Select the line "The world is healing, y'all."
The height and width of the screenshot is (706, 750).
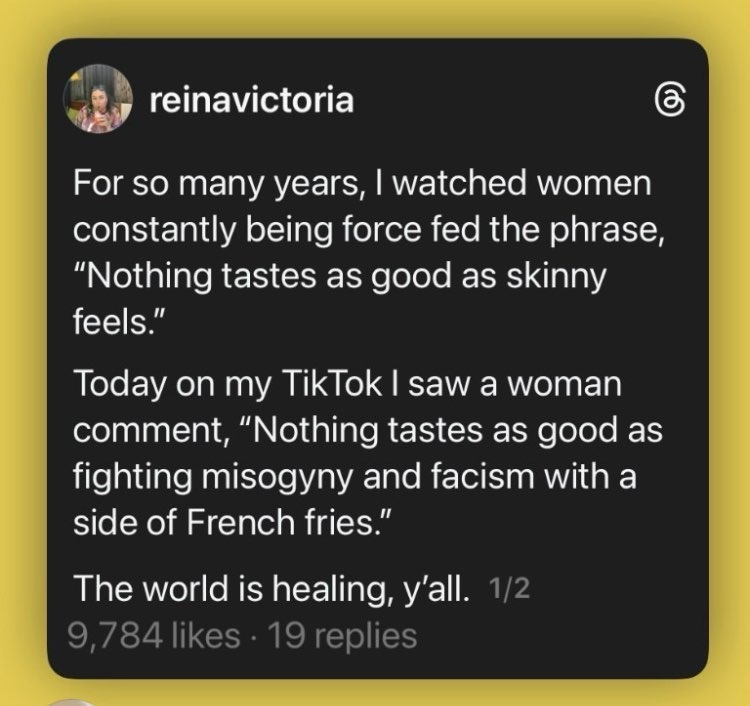point(272,590)
